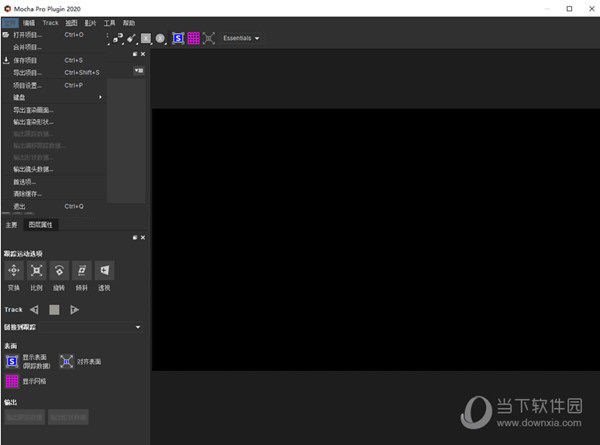Click the square X-spline shape tool
This screenshot has width=600, height=445.
(x=146, y=38)
